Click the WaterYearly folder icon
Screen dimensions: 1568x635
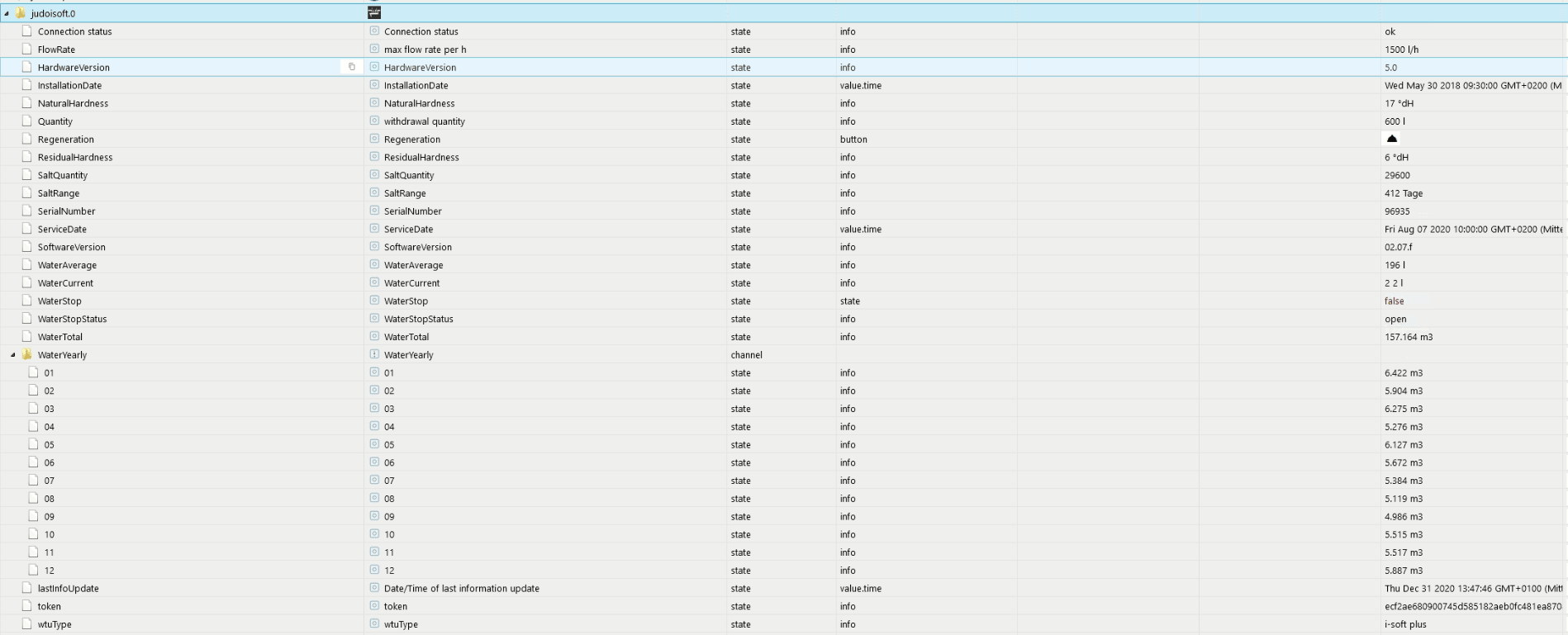[26, 354]
